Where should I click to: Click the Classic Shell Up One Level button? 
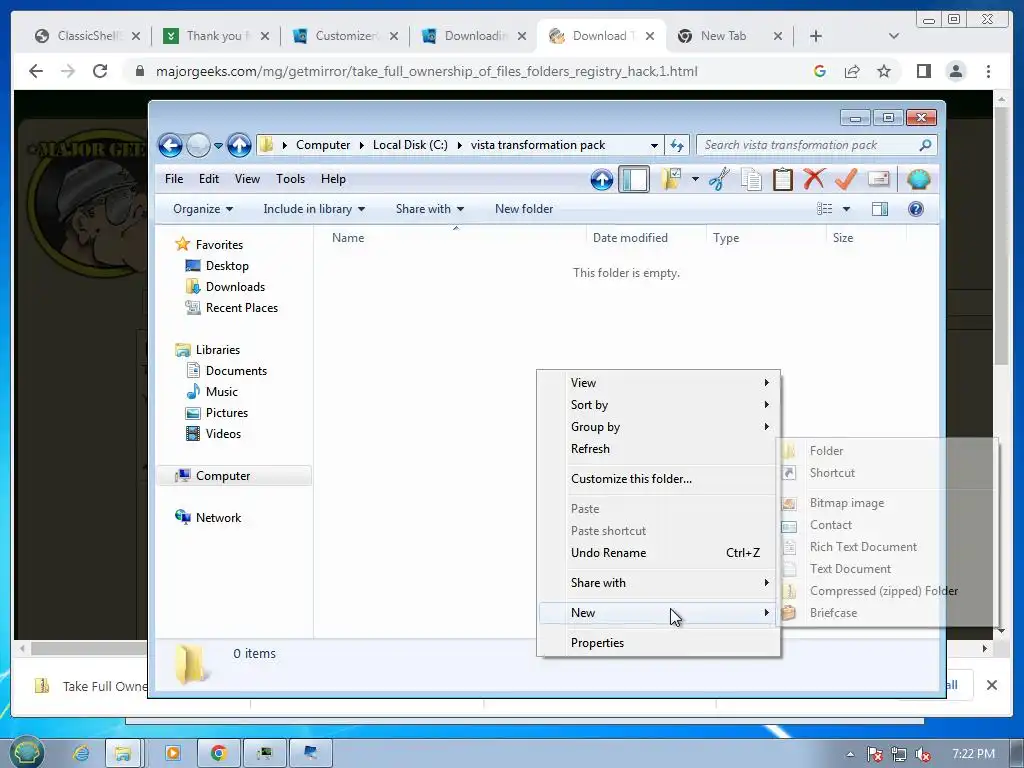pyautogui.click(x=601, y=179)
